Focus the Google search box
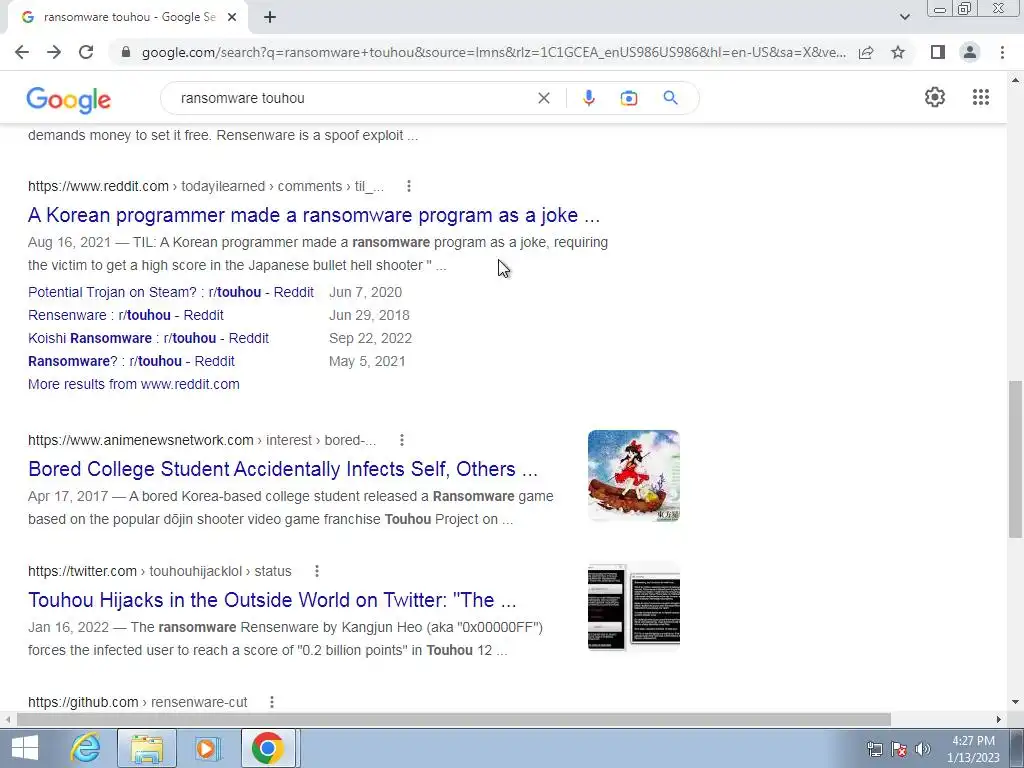This screenshot has width=1024, height=768. tap(353, 98)
